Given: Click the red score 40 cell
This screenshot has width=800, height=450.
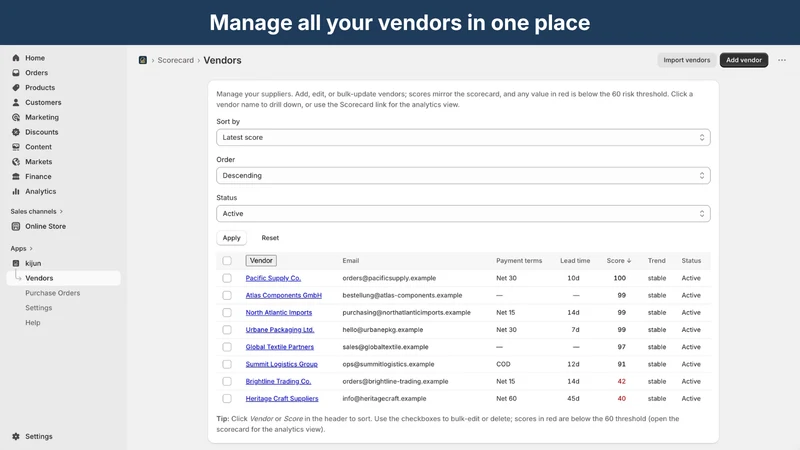Looking at the screenshot, I should tap(621, 398).
